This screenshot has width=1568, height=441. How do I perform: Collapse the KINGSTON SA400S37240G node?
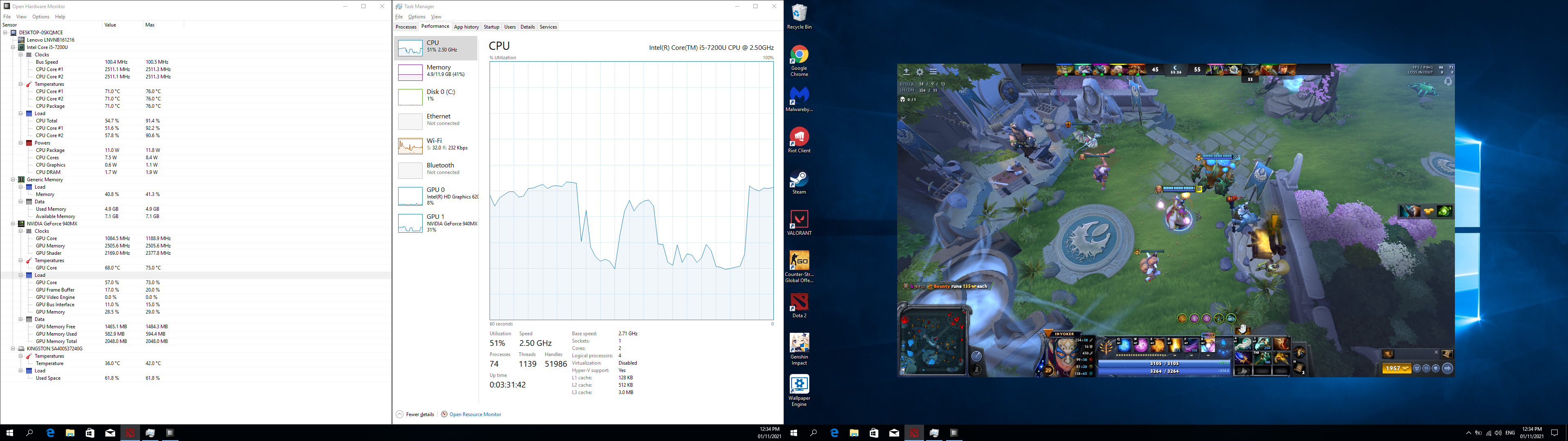click(x=13, y=349)
